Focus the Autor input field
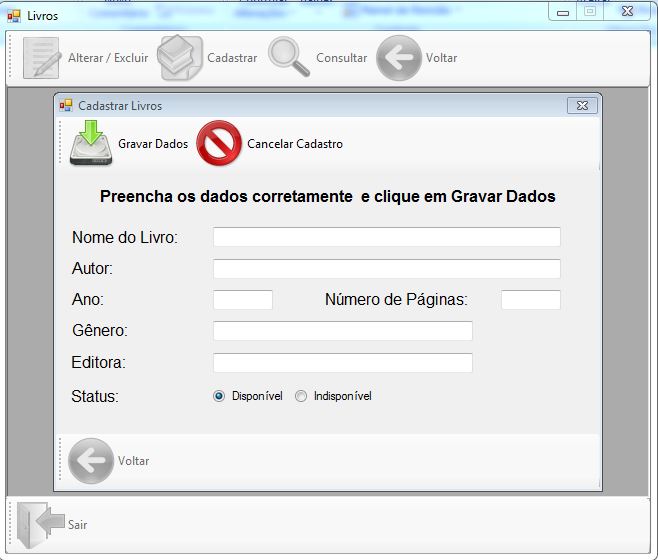The image size is (658, 560). click(x=386, y=269)
